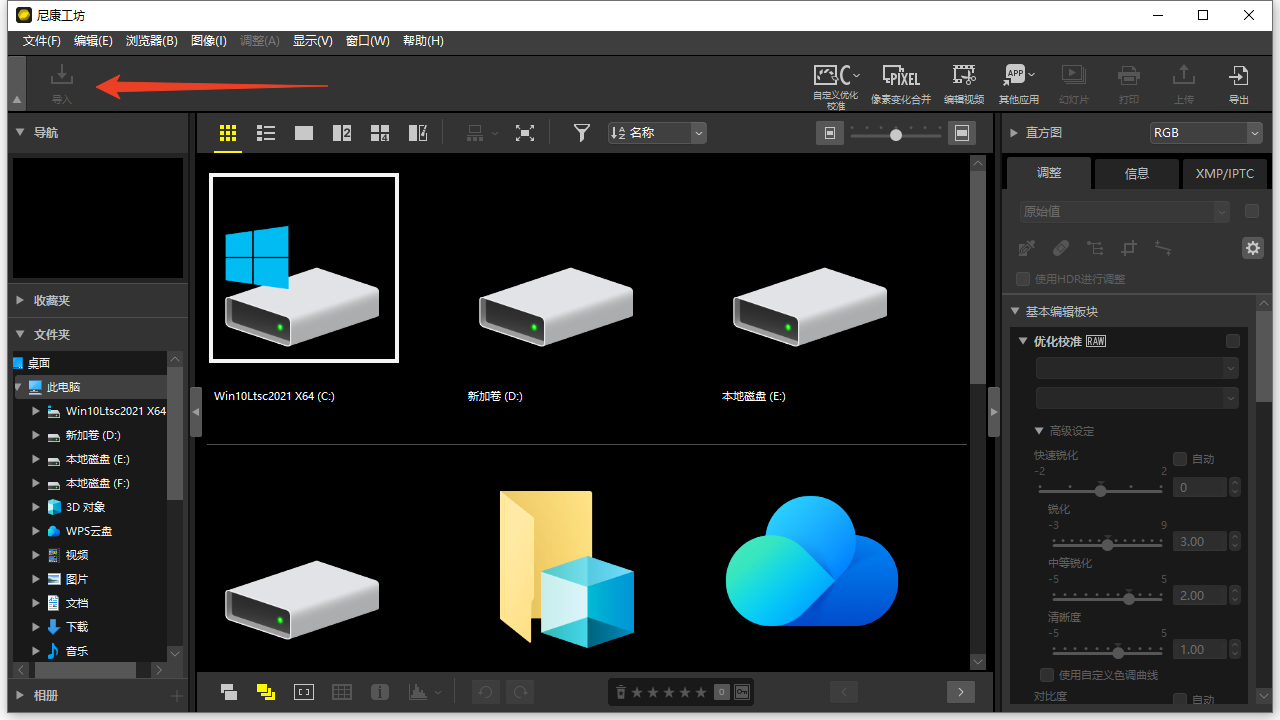Open adjustment settings gear icon
Image resolution: width=1280 pixels, height=720 pixels.
[1252, 248]
